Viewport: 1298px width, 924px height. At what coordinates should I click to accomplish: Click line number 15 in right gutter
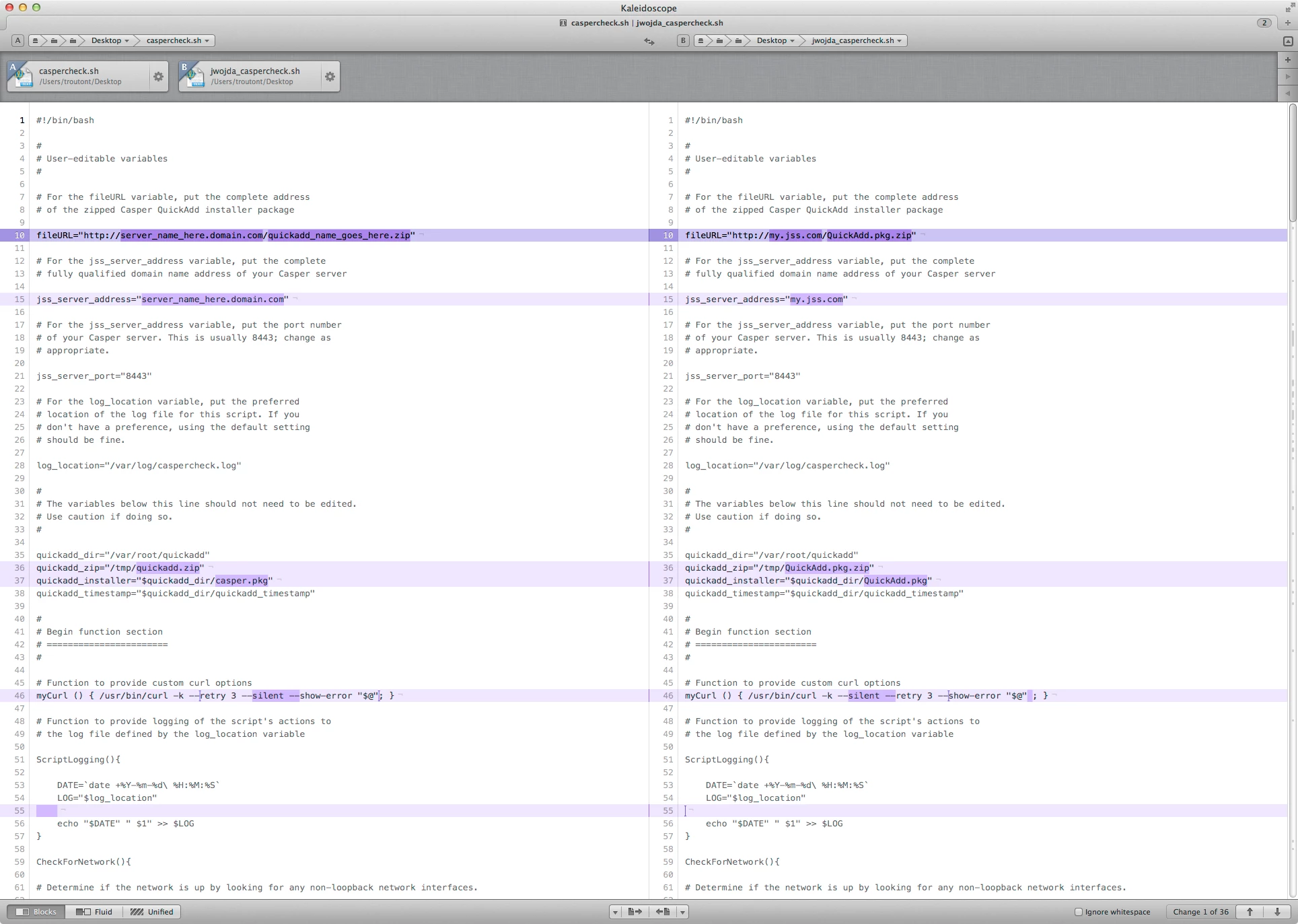coord(668,299)
